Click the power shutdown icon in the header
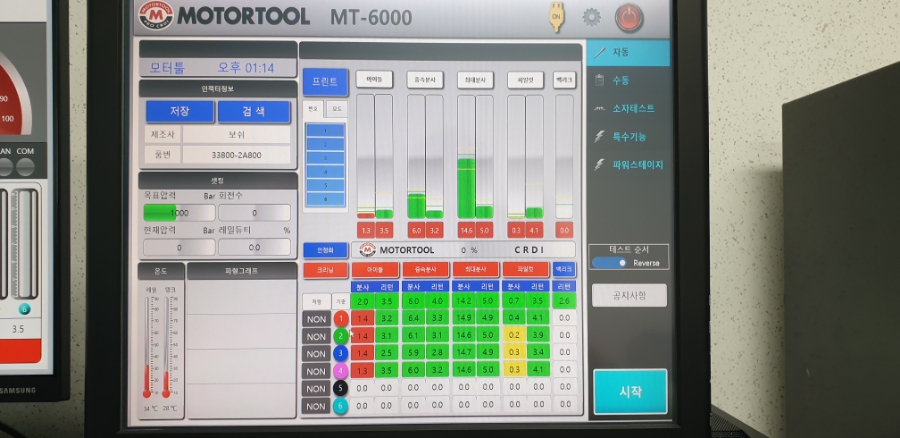The height and width of the screenshot is (438, 900). [629, 18]
